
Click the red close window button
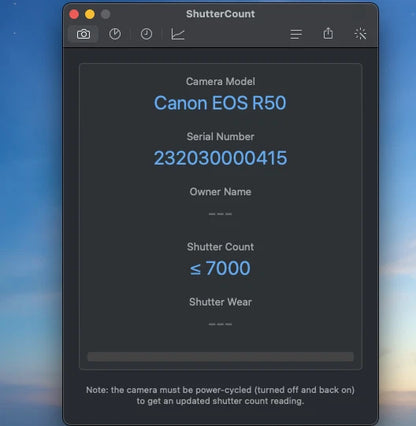[74, 14]
